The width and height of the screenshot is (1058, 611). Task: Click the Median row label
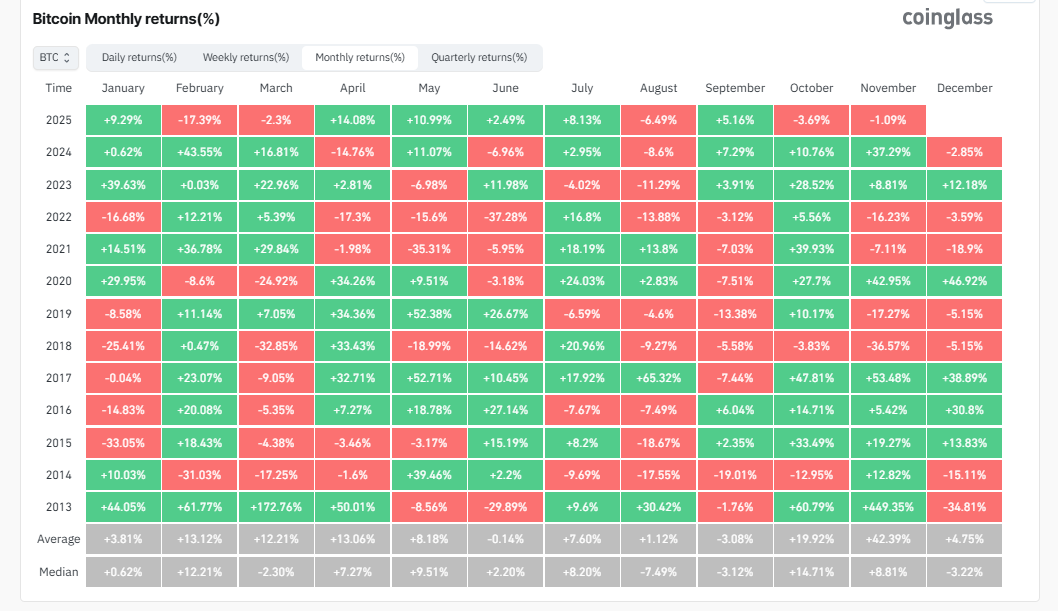point(58,572)
